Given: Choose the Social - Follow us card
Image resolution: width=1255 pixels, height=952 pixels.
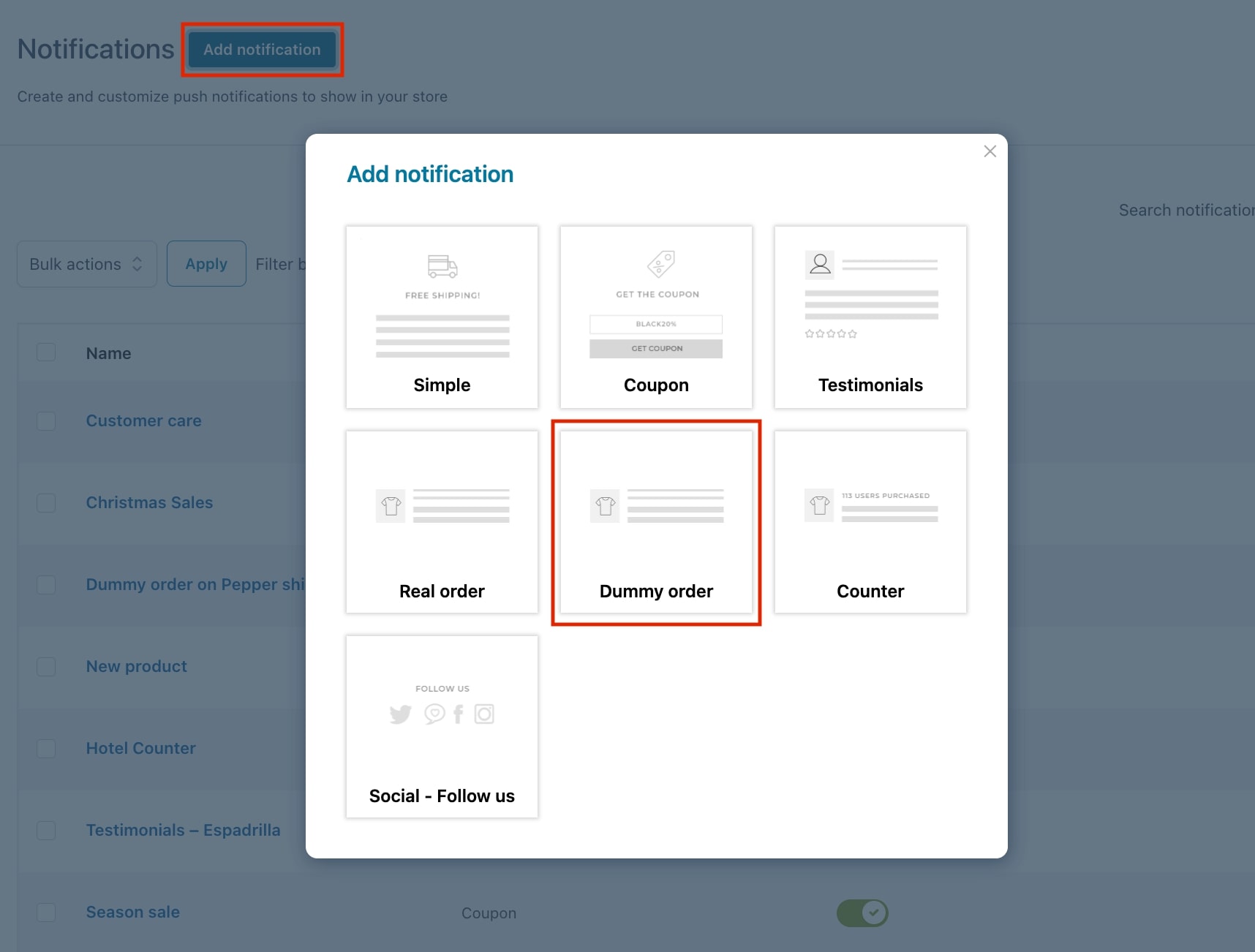Looking at the screenshot, I should tap(442, 727).
